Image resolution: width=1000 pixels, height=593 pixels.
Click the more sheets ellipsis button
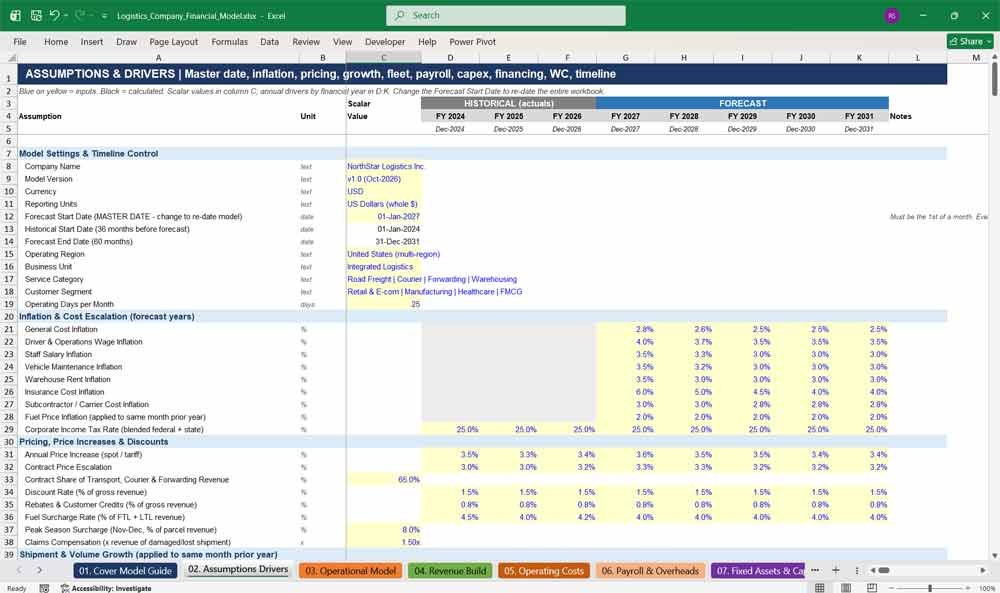(x=815, y=570)
